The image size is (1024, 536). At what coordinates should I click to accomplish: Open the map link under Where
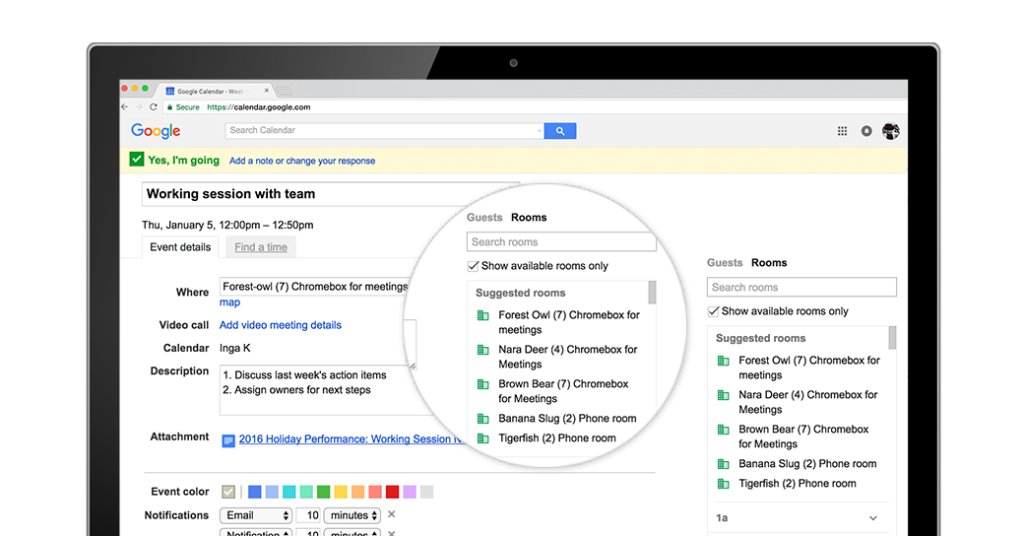point(230,302)
